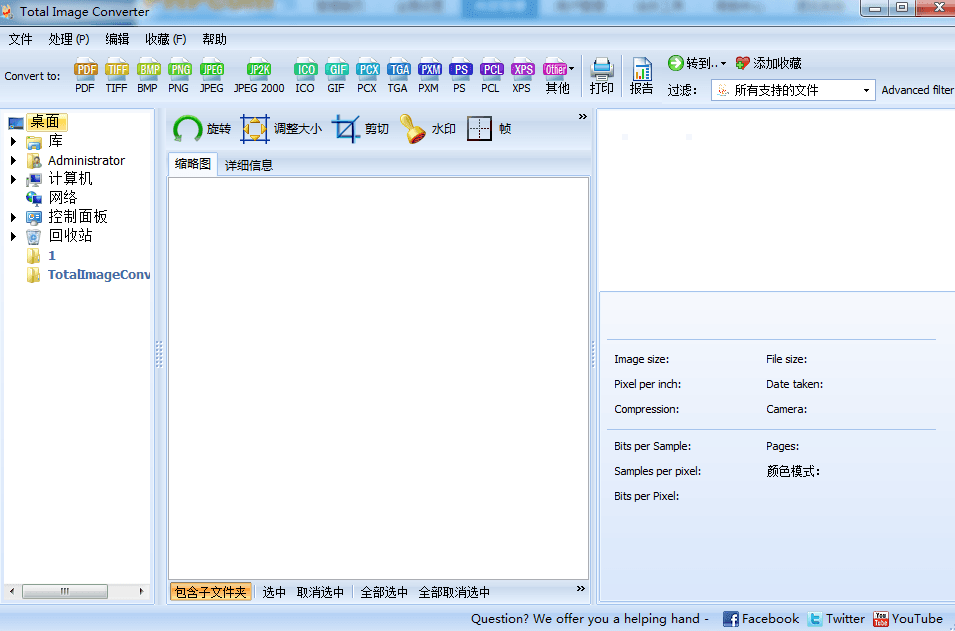Viewport: 955px width, 631px height.
Task: Open the Facebook link
Action: [x=761, y=619]
